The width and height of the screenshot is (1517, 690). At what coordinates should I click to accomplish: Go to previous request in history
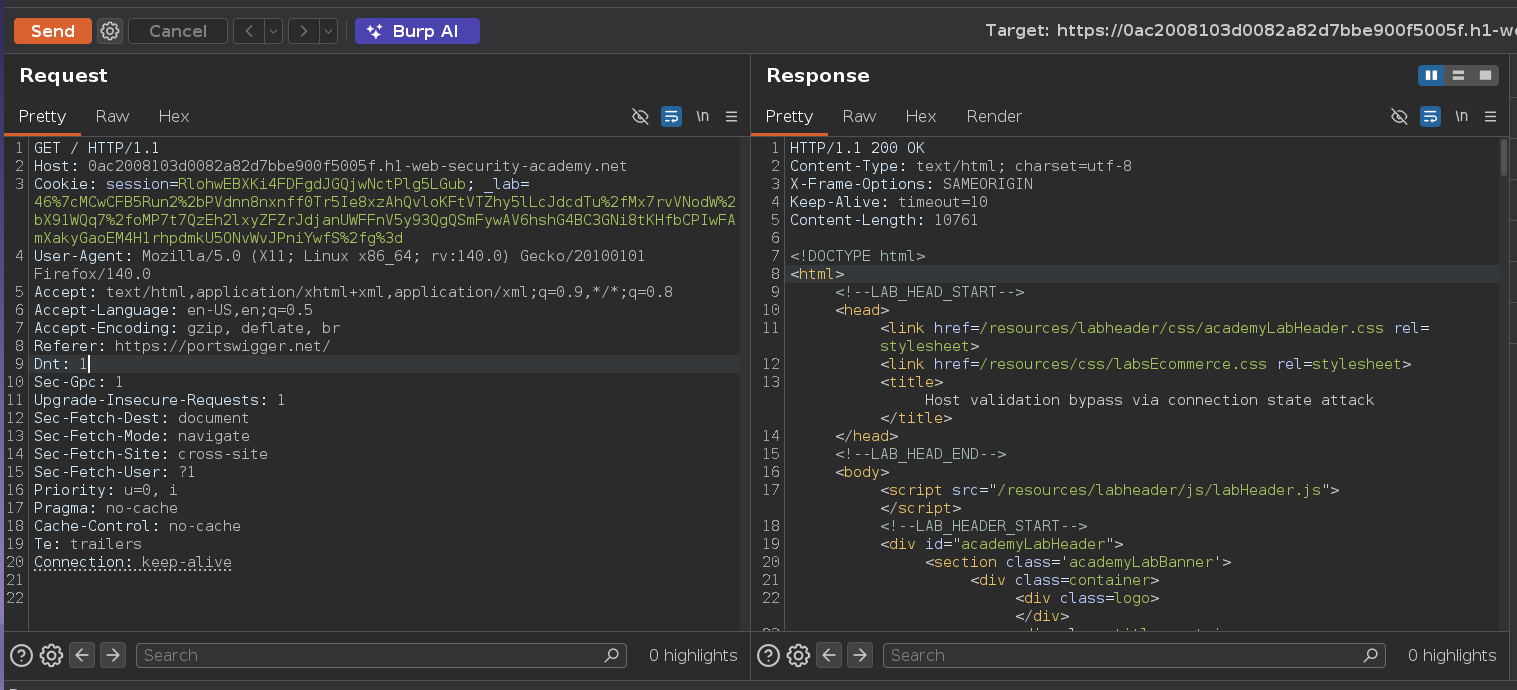248,31
